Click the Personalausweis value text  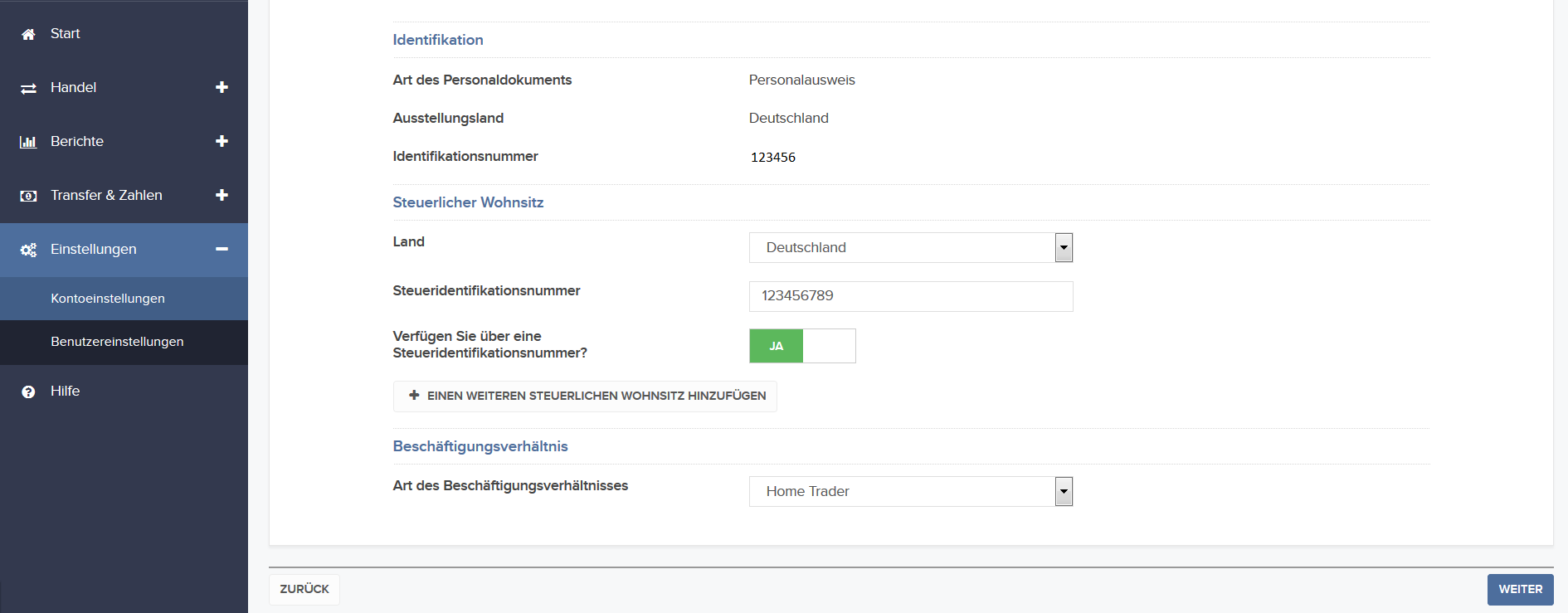click(801, 80)
